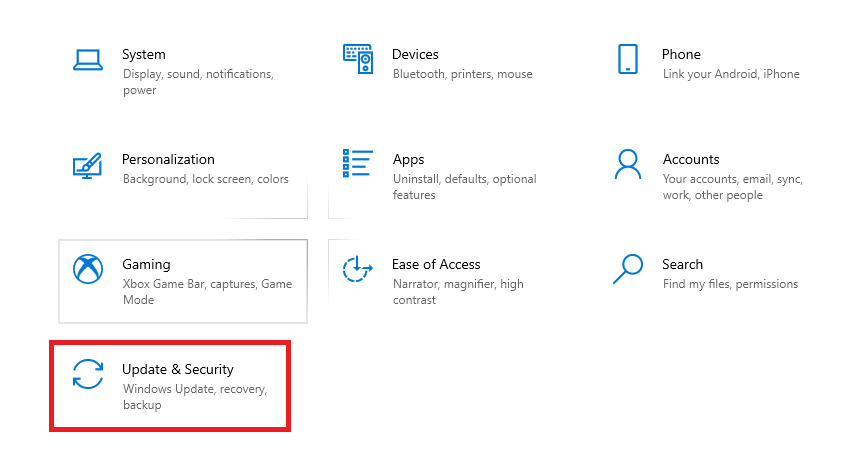Click the Gaming Xbox icon
Image resolution: width=862 pixels, height=449 pixels.
click(x=88, y=269)
